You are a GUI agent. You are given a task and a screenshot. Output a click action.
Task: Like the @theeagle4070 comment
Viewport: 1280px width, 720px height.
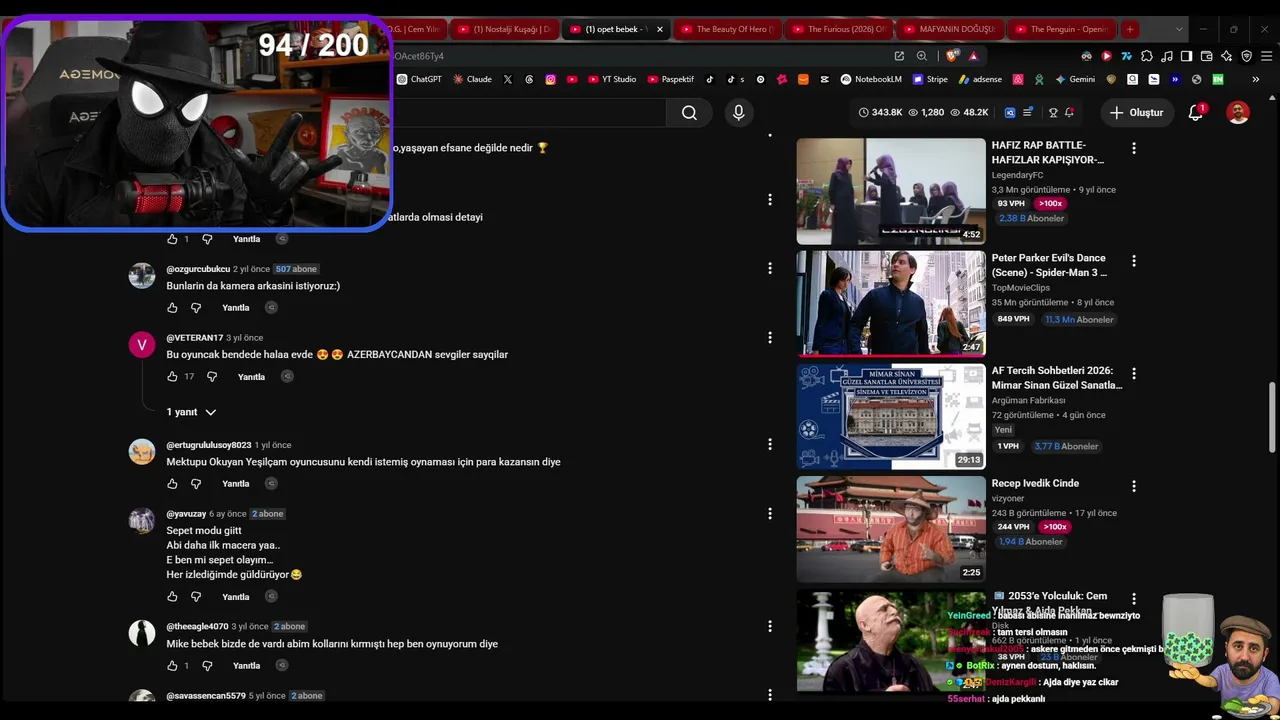pyautogui.click(x=172, y=666)
